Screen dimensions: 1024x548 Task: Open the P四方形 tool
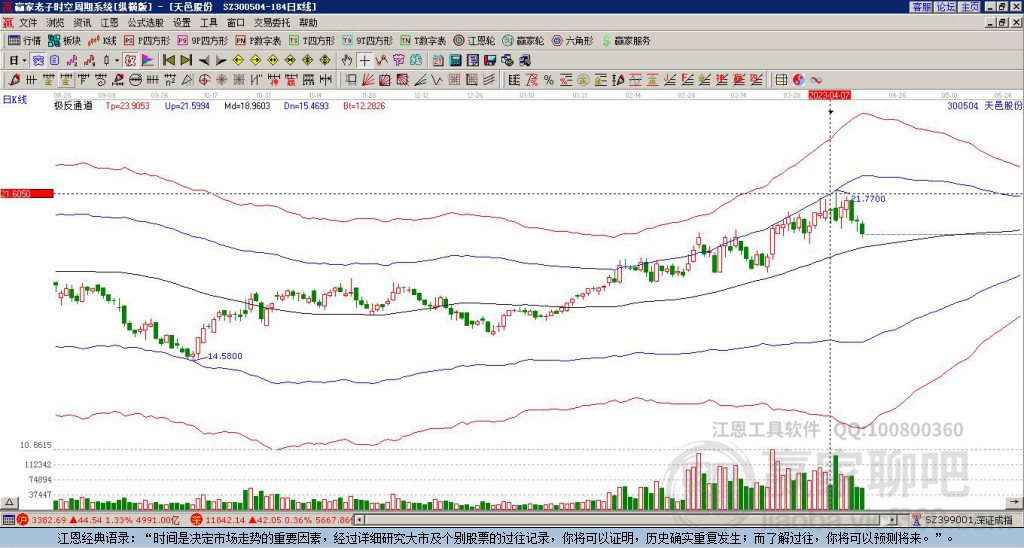click(147, 40)
